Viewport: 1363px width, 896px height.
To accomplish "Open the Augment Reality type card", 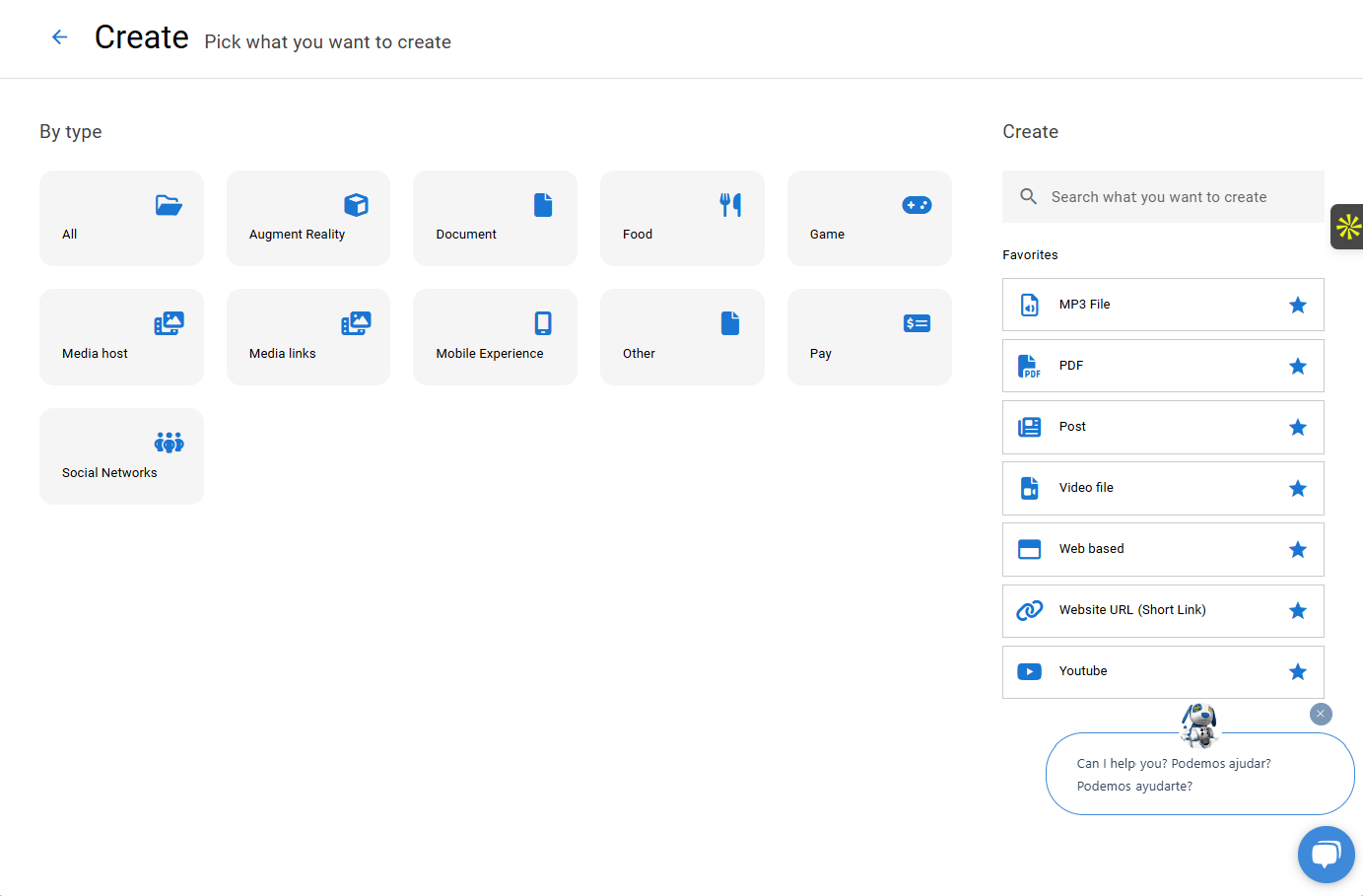I will (307, 218).
